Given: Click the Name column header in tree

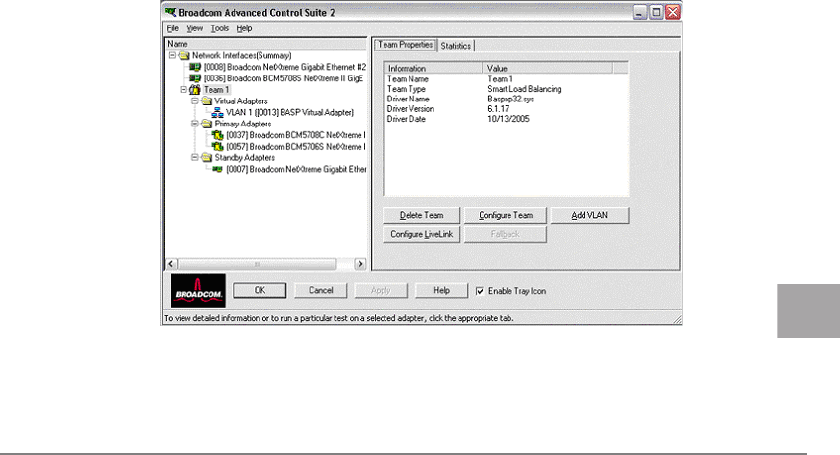Looking at the screenshot, I should tap(266, 44).
